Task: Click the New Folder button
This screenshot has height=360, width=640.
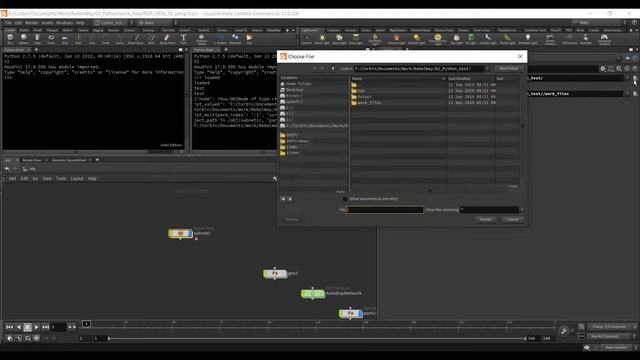Action: pyautogui.click(x=509, y=69)
